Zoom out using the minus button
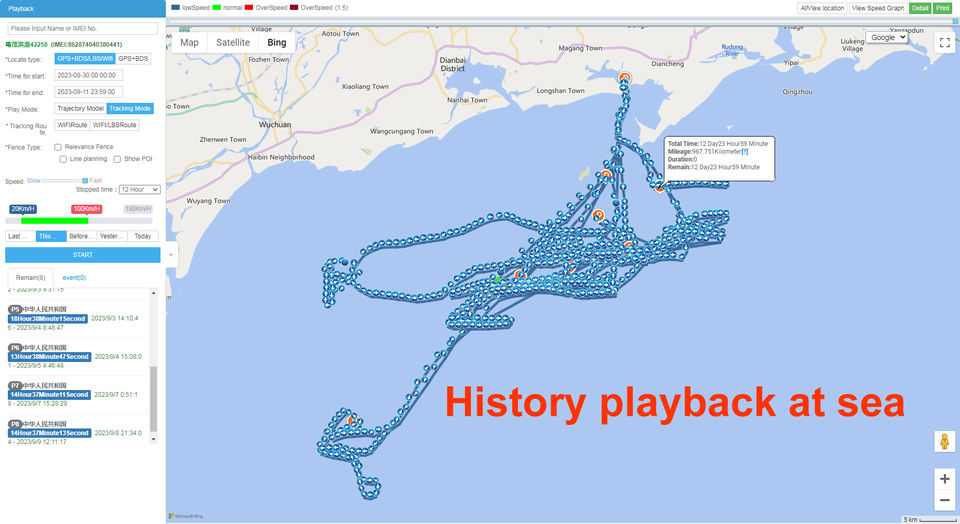960x524 pixels. point(944,501)
